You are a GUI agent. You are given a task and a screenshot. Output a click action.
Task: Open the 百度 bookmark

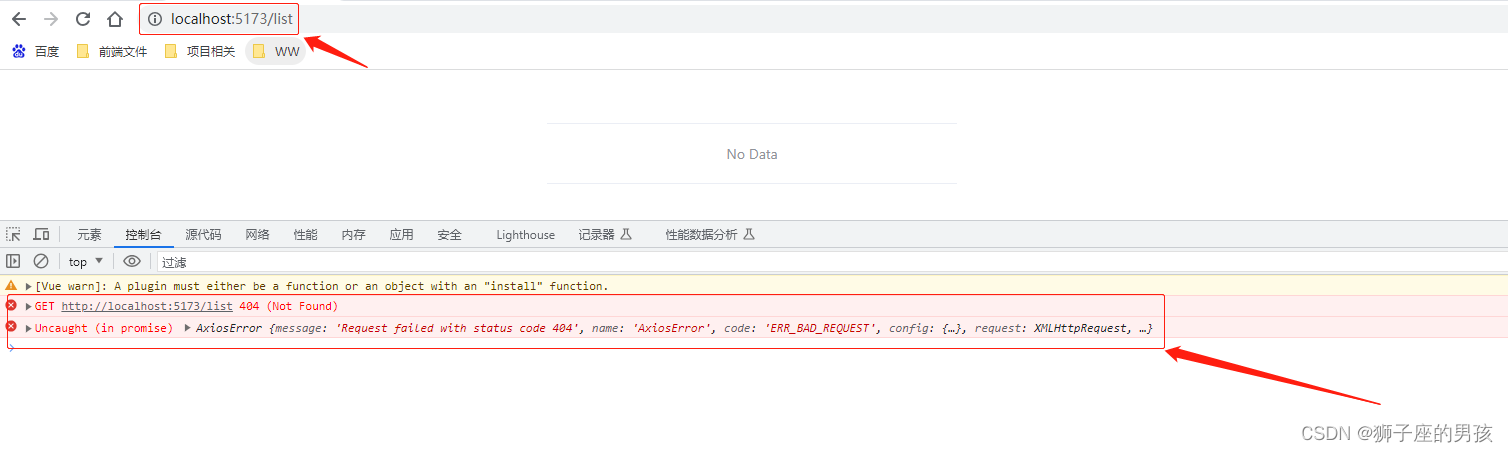(x=35, y=51)
